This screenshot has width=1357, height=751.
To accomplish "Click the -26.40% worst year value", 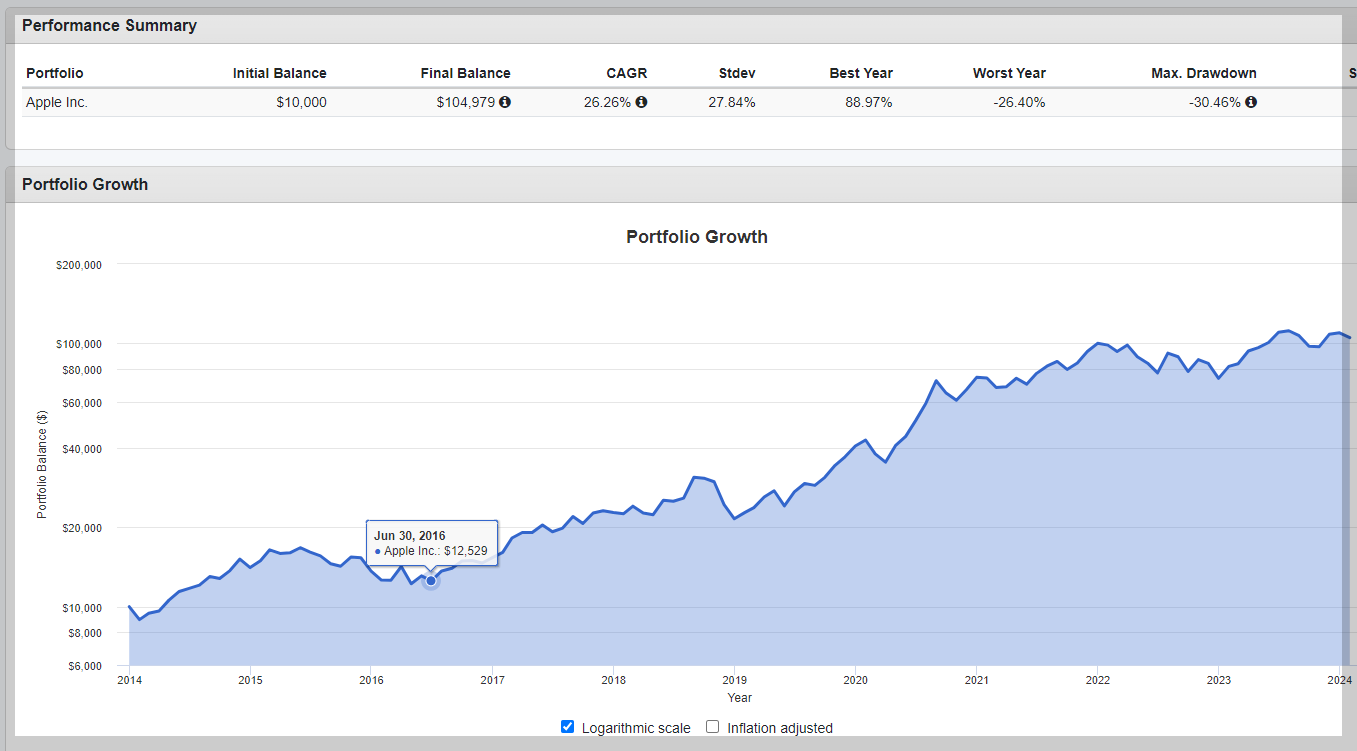I will 1017,102.
